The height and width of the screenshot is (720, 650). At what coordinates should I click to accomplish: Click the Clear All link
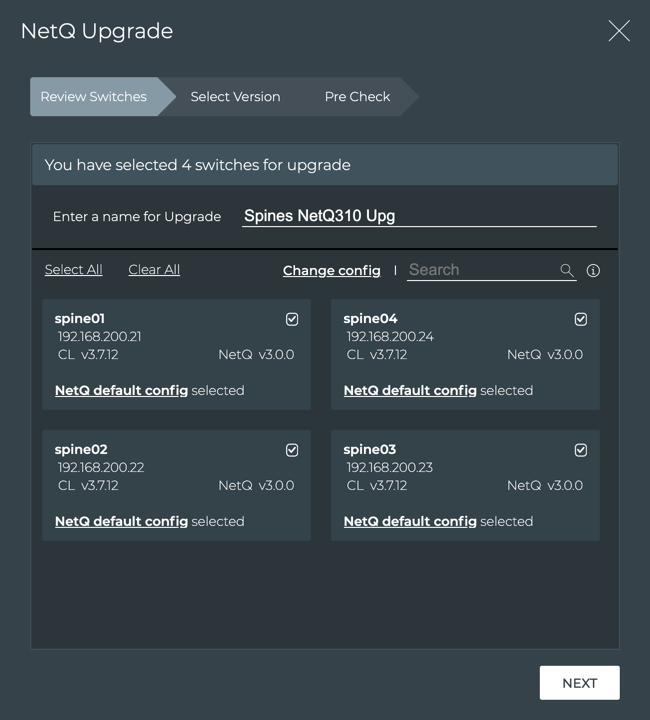tap(154, 270)
